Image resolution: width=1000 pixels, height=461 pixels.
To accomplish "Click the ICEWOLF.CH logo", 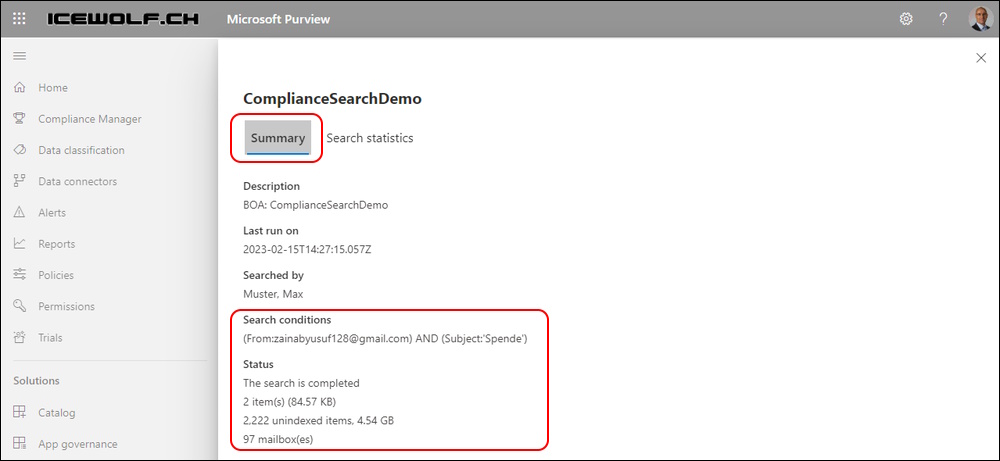I will tap(123, 18).
